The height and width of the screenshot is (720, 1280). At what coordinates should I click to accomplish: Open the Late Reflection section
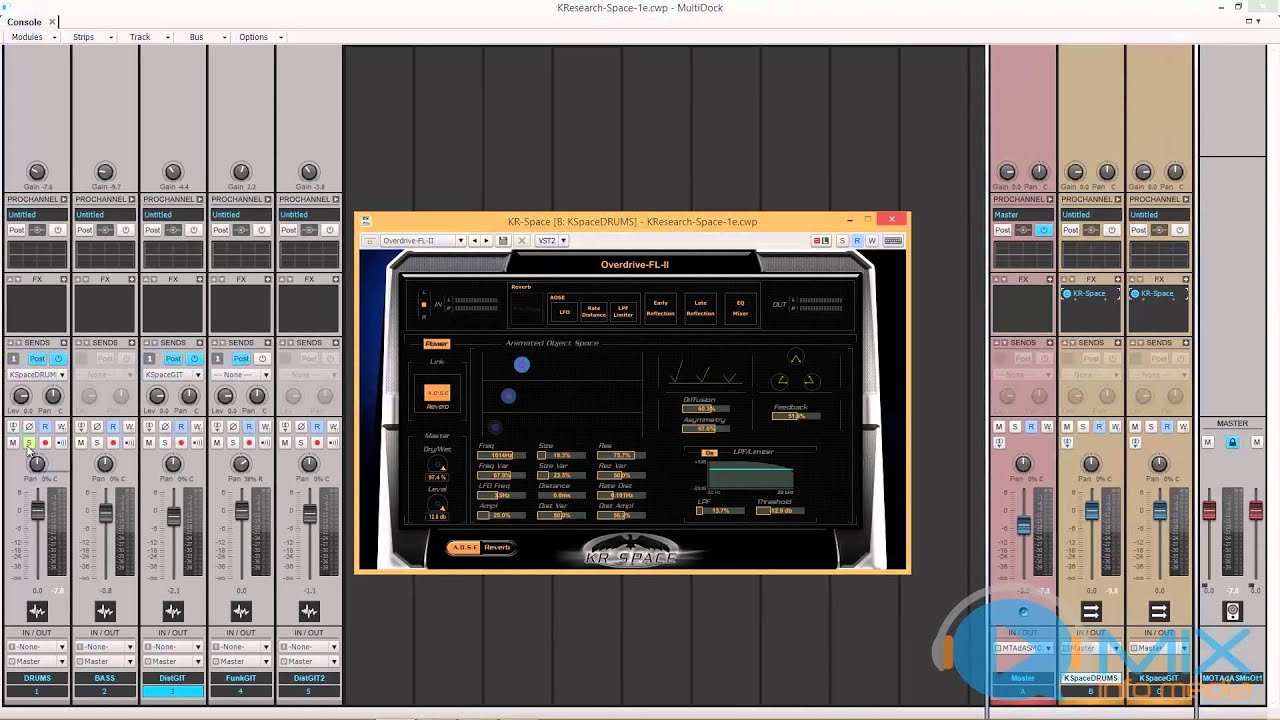[700, 307]
